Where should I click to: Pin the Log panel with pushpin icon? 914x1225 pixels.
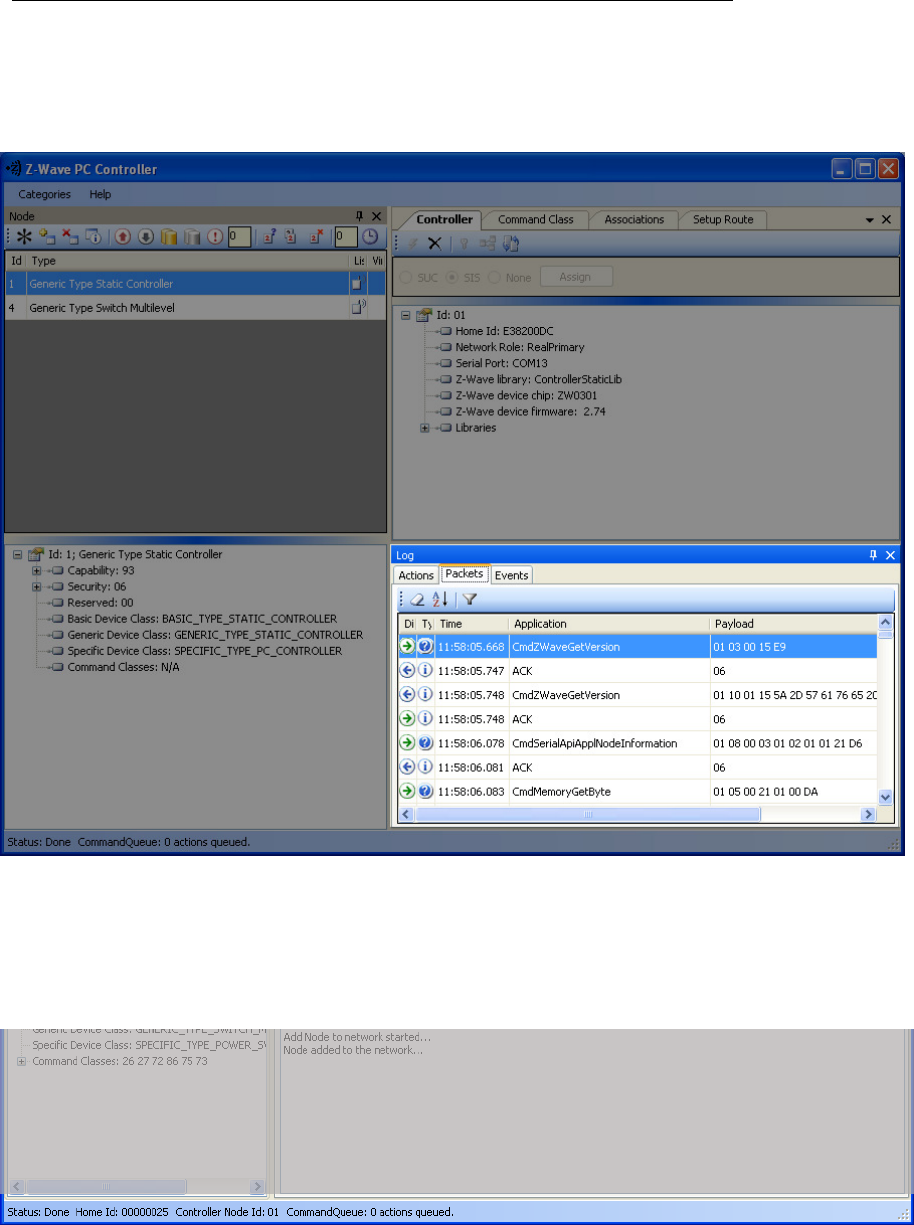(872, 554)
